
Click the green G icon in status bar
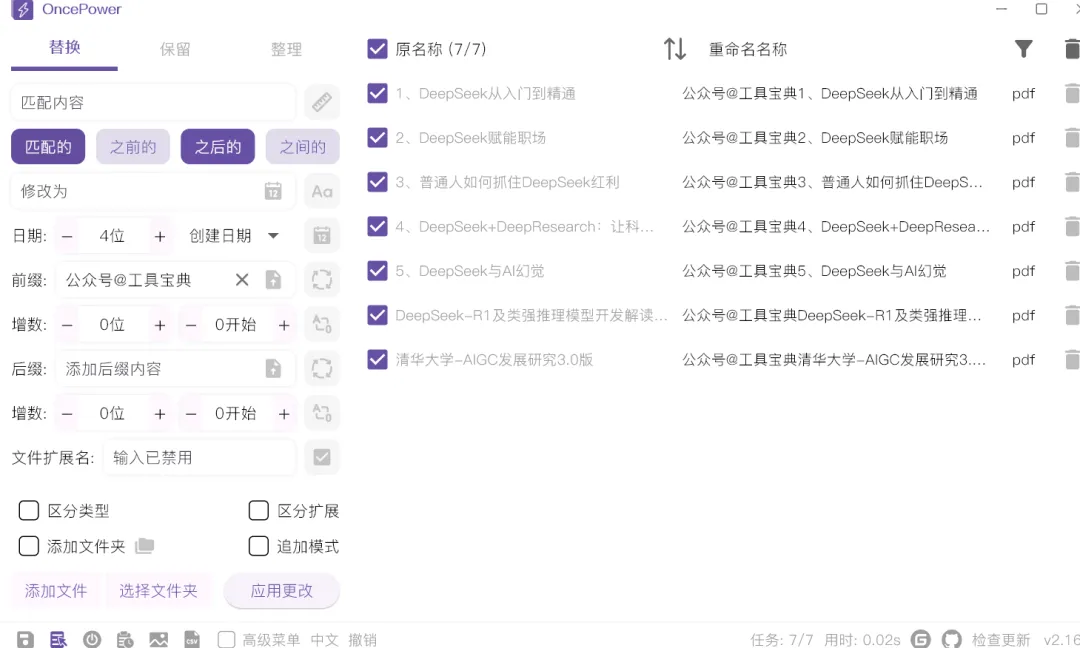click(x=920, y=640)
